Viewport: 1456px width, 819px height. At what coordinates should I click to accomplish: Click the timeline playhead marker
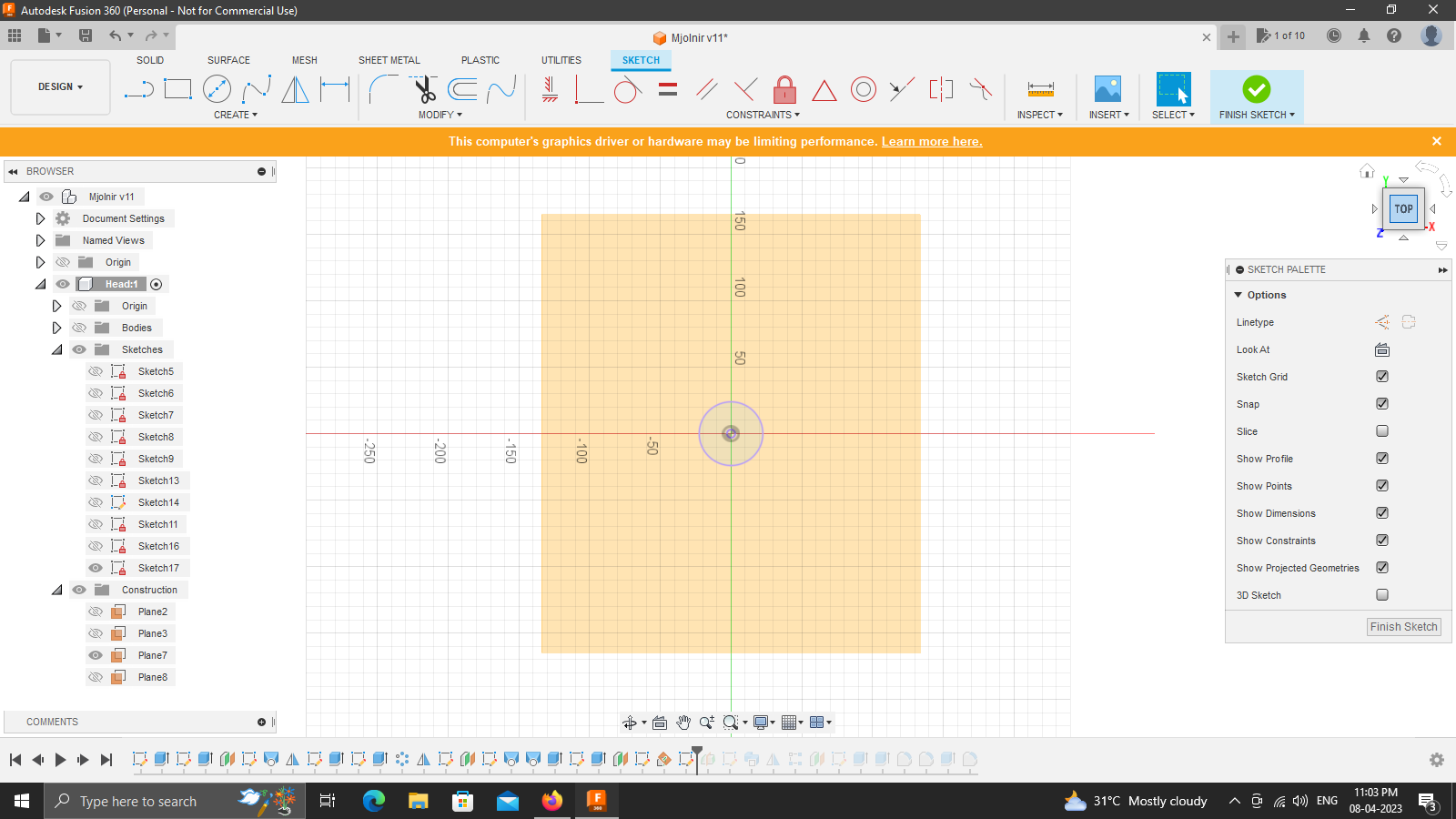point(696,753)
